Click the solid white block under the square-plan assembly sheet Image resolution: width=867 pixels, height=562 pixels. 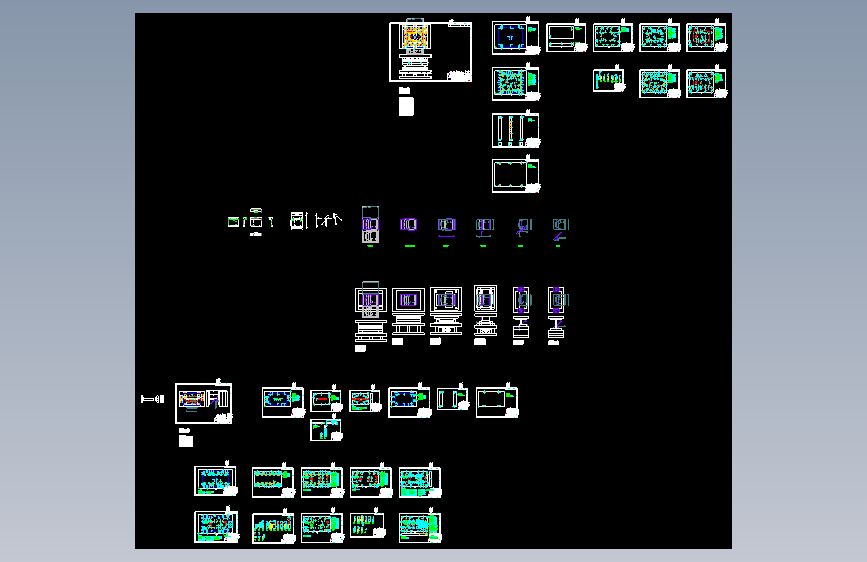coord(406,106)
